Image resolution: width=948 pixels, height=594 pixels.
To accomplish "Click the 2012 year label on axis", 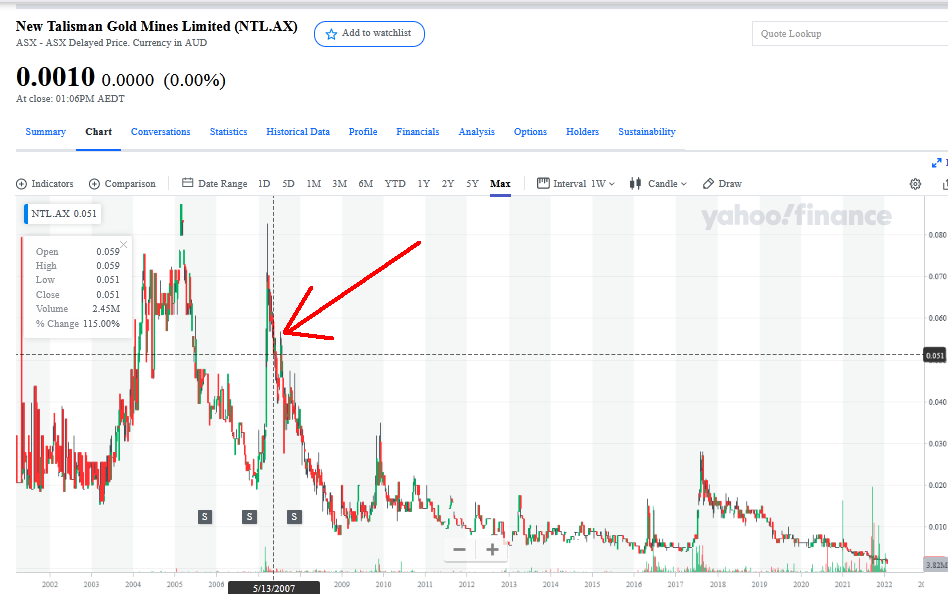I will tap(467, 584).
